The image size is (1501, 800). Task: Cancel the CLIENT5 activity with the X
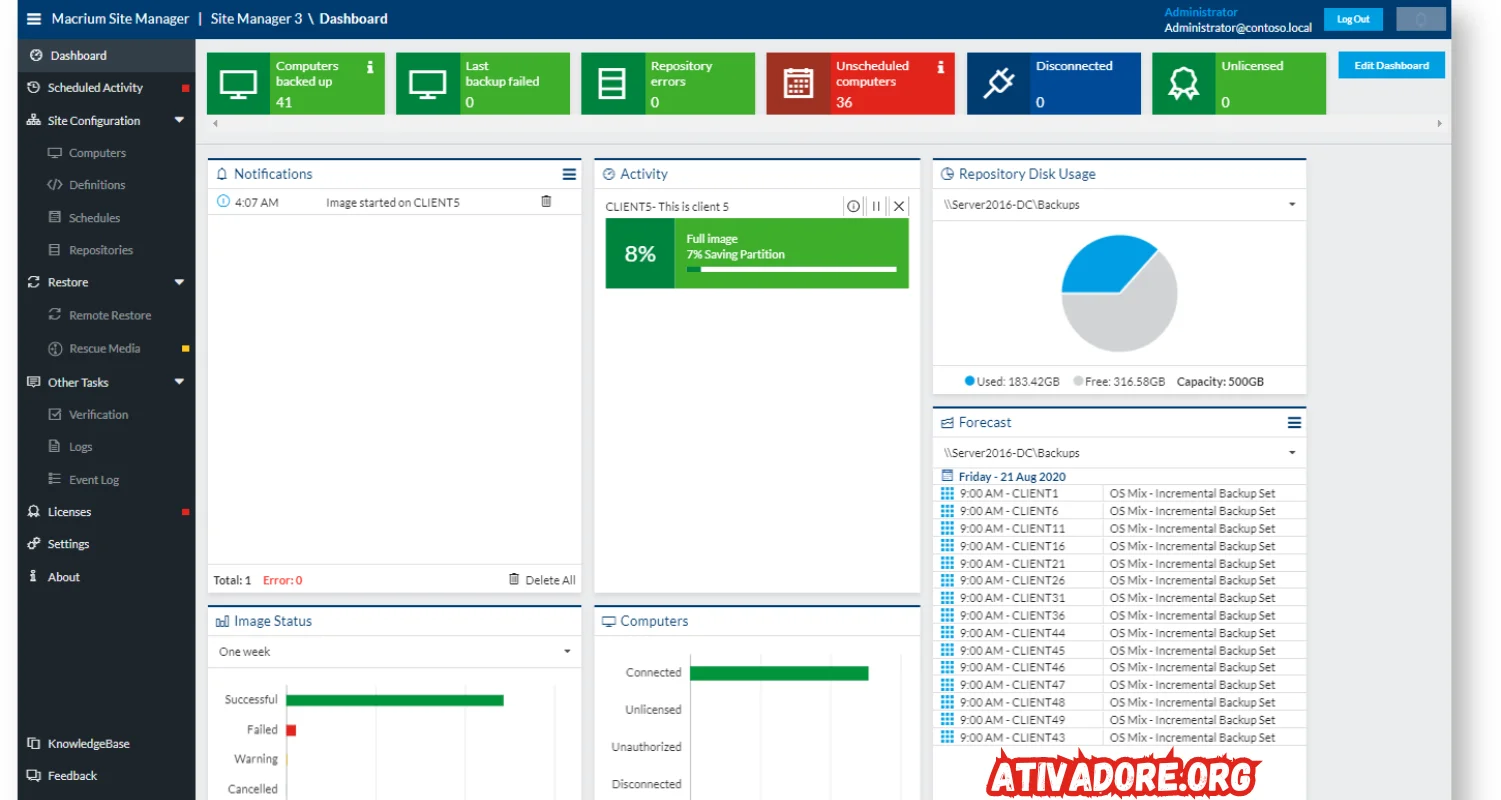(x=899, y=206)
